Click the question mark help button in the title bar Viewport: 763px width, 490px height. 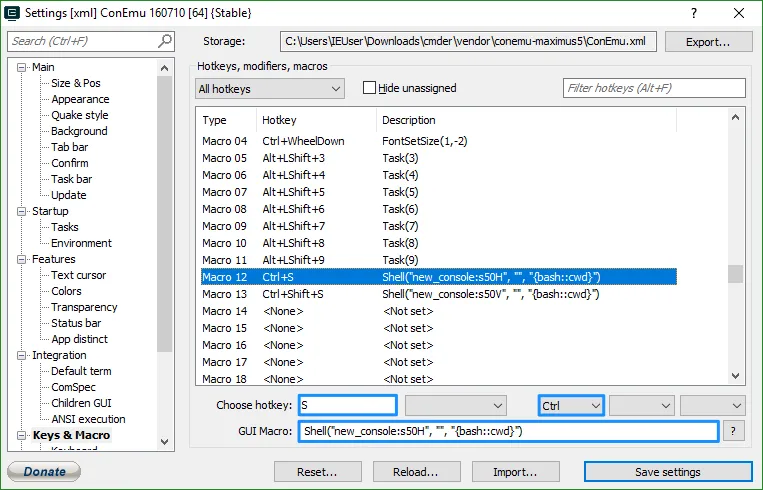[x=694, y=13]
